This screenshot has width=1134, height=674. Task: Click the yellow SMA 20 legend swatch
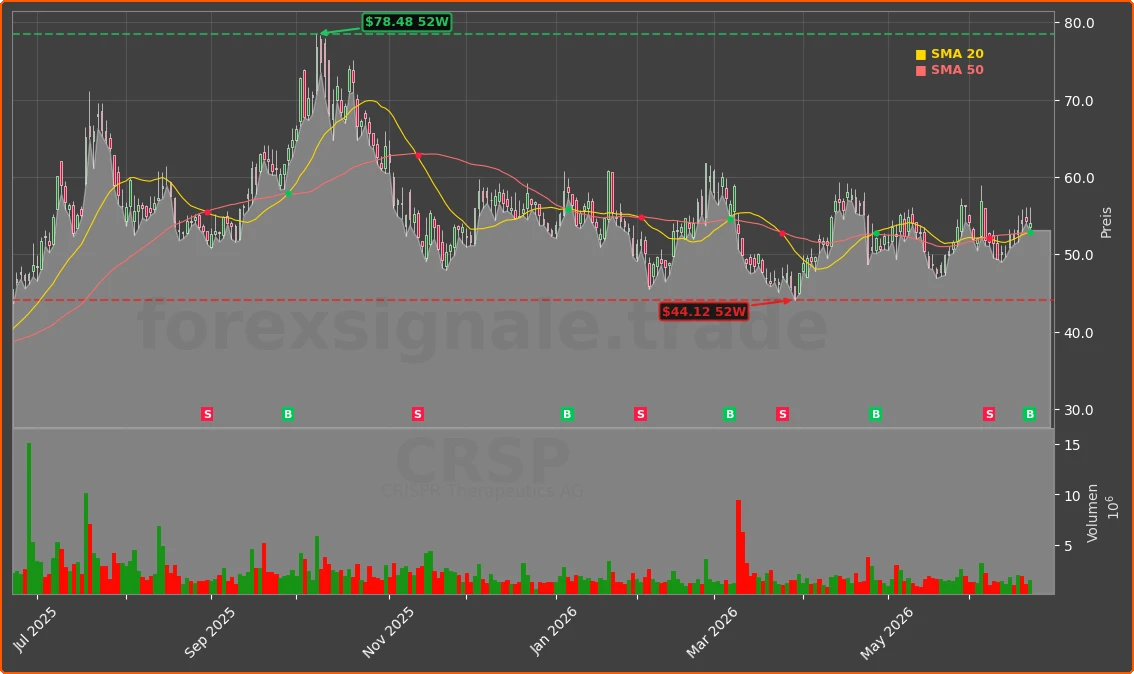click(921, 54)
